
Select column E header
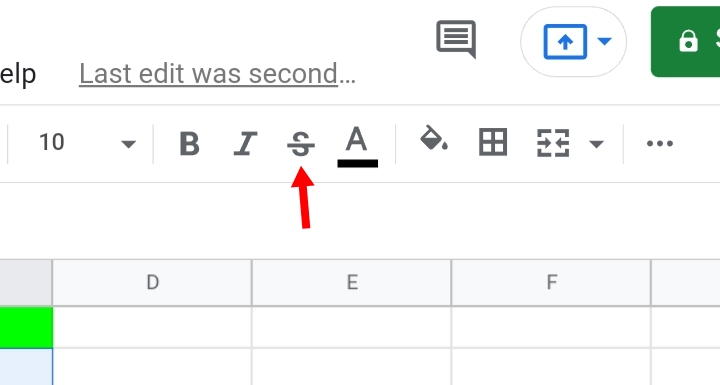pyautogui.click(x=352, y=282)
